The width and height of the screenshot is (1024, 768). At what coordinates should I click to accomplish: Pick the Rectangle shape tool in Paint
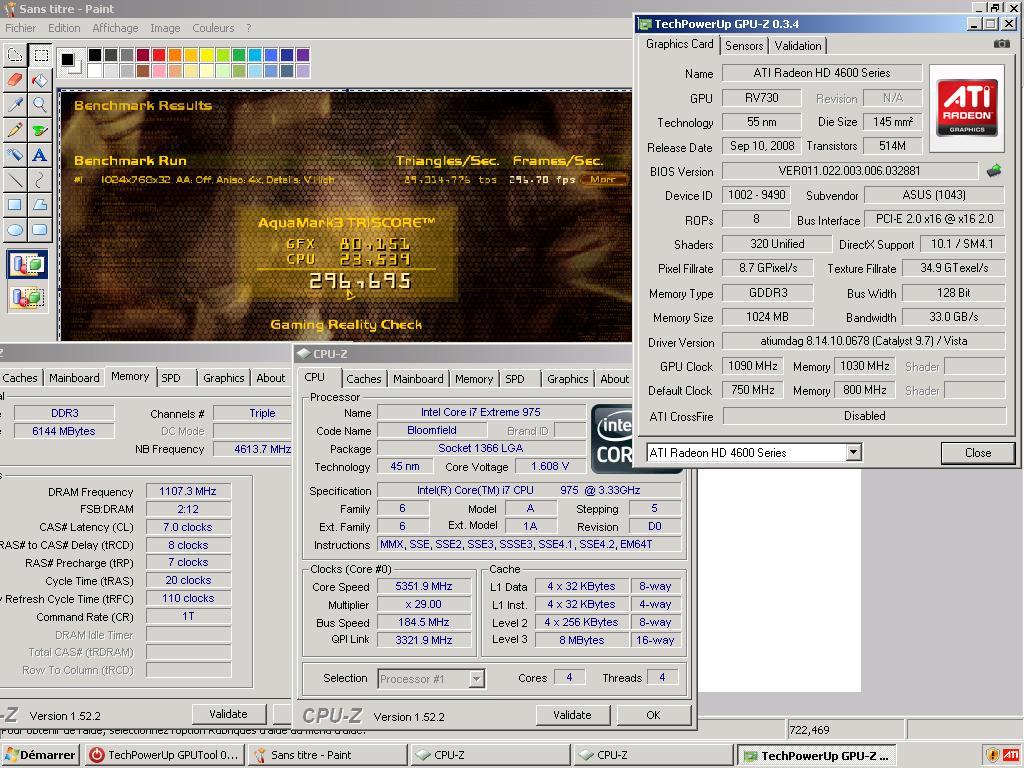coord(14,204)
